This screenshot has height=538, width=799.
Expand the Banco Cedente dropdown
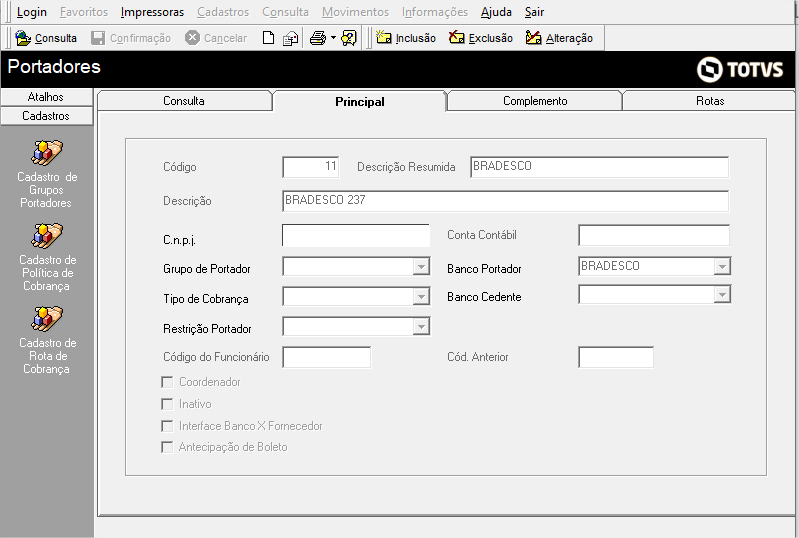coord(722,294)
